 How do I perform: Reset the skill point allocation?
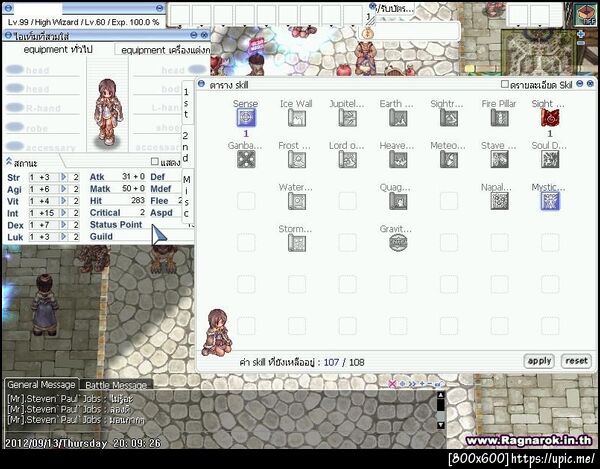click(576, 361)
